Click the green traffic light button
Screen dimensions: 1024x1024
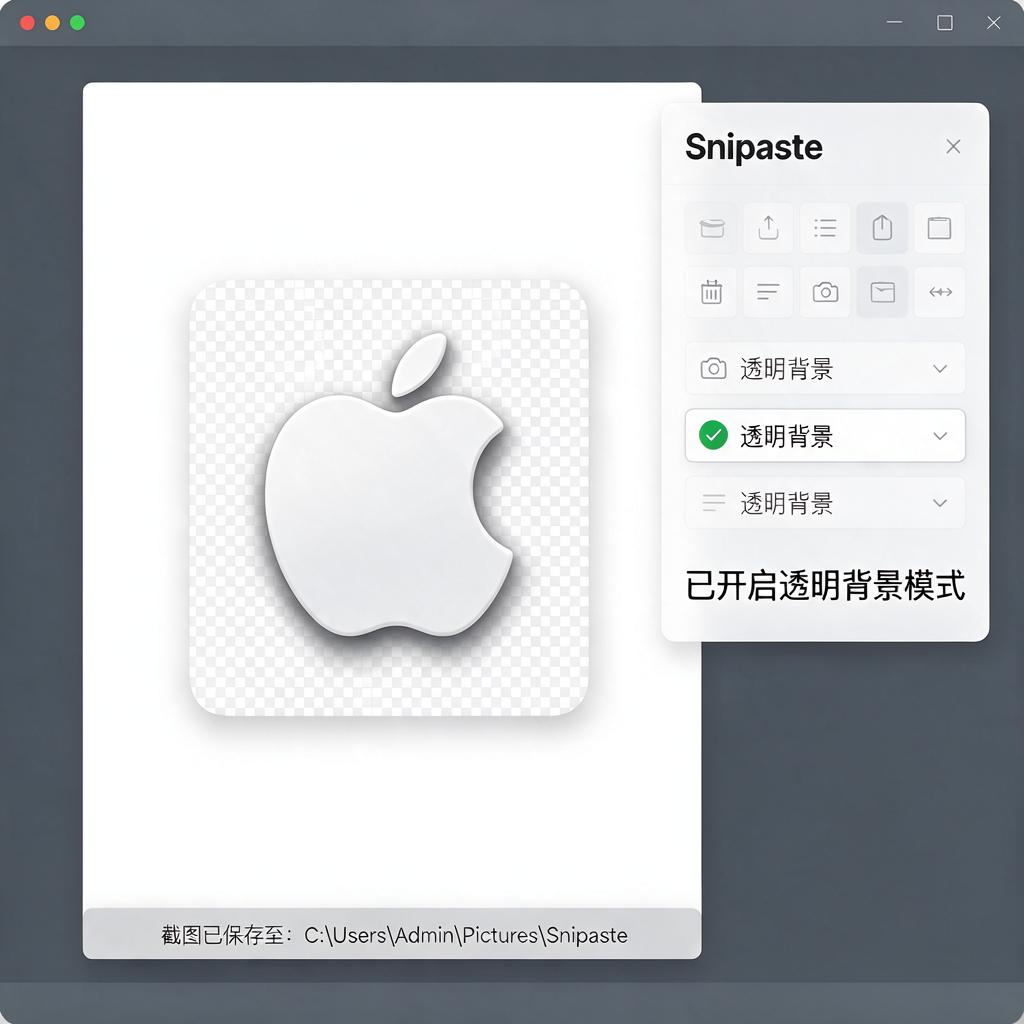point(77,23)
